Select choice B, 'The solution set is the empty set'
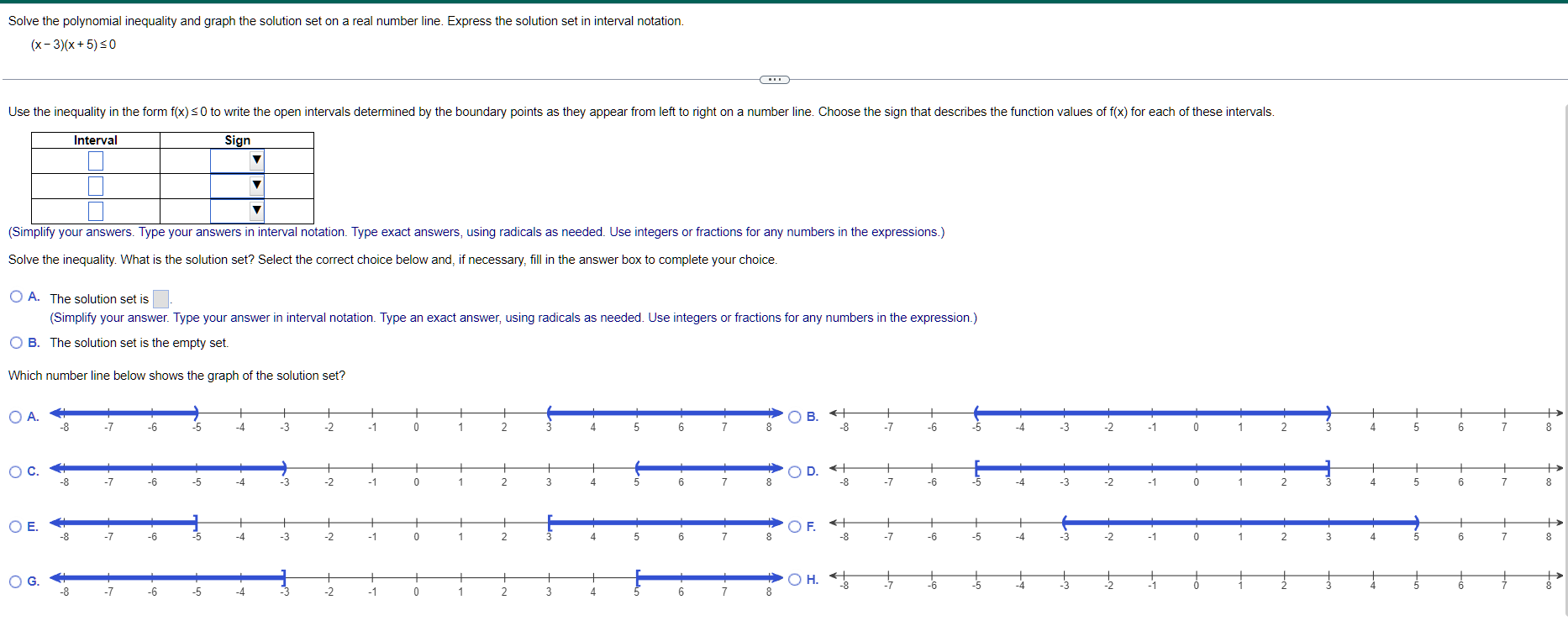 16,342
